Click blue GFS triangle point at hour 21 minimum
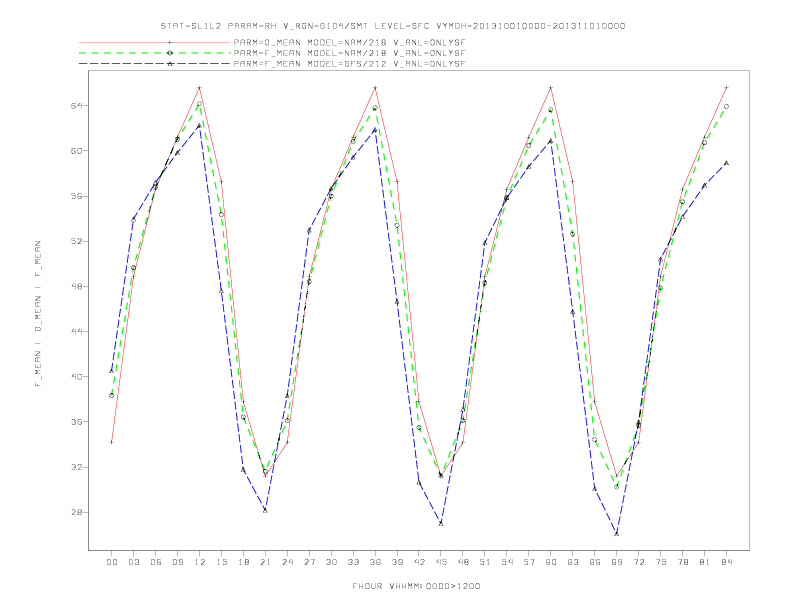792x612 pixels. (265, 511)
